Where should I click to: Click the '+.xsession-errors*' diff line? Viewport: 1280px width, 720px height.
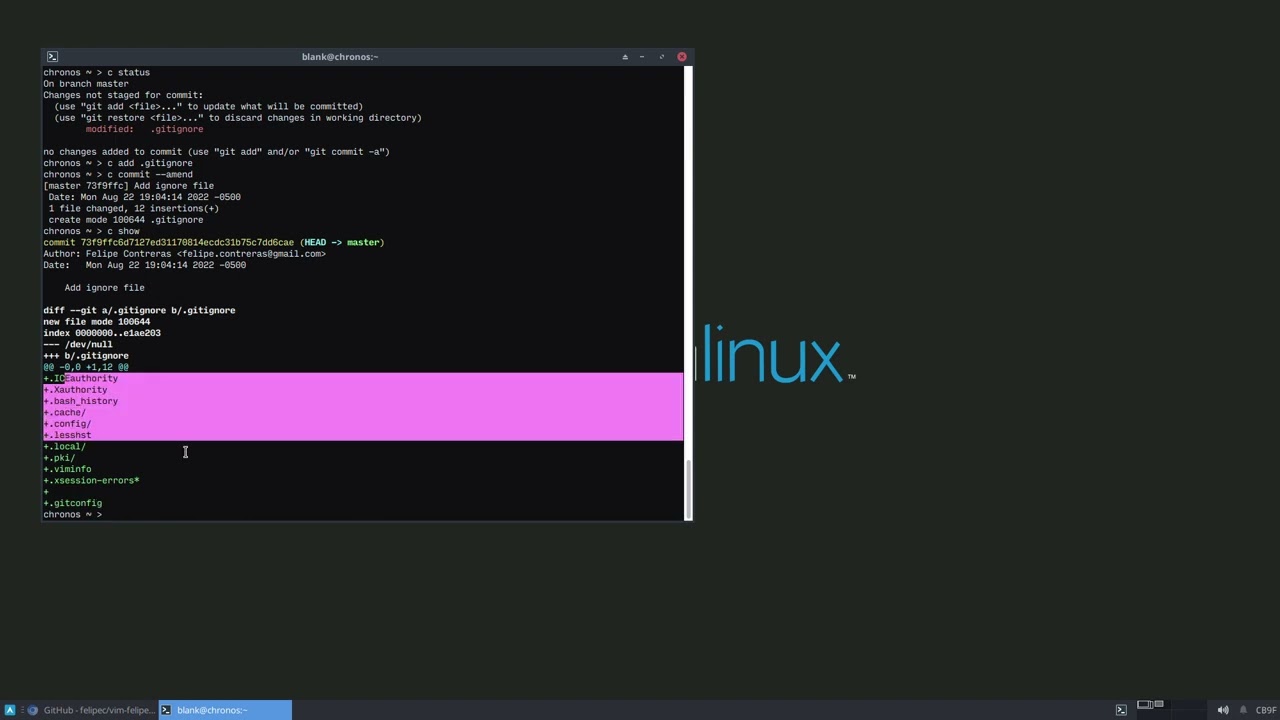click(x=91, y=480)
